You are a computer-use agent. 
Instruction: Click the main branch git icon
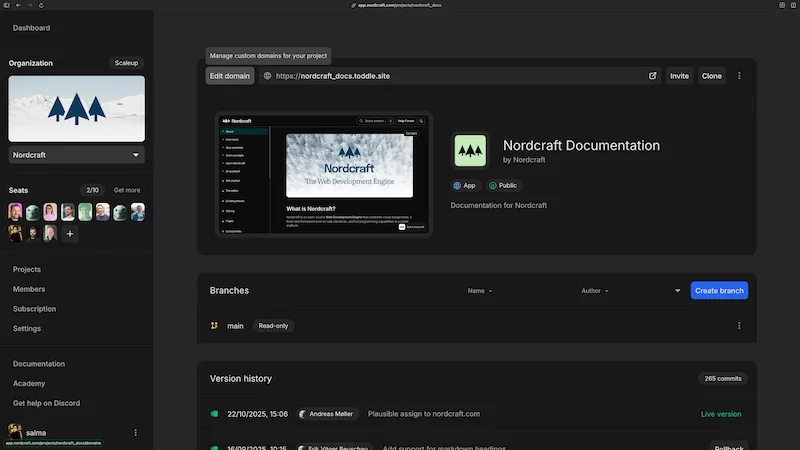(214, 326)
